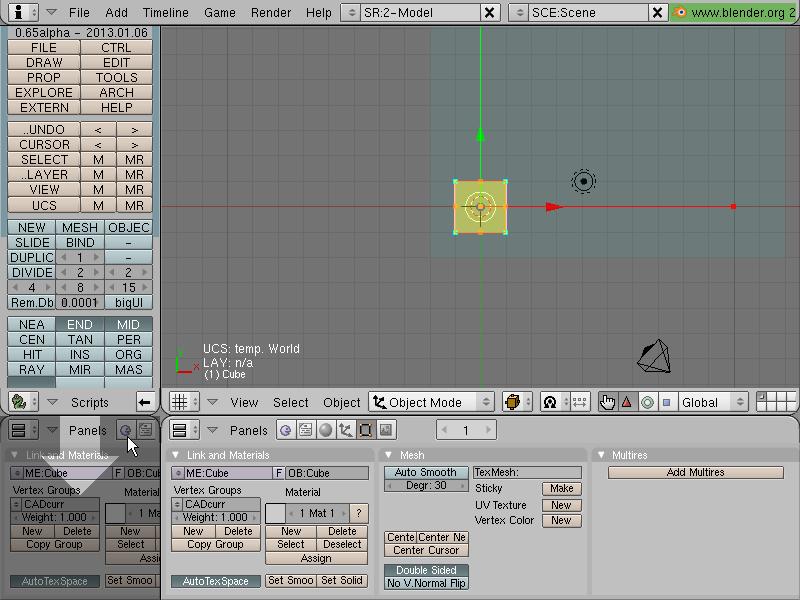Click the material color swatch

pos(276,513)
